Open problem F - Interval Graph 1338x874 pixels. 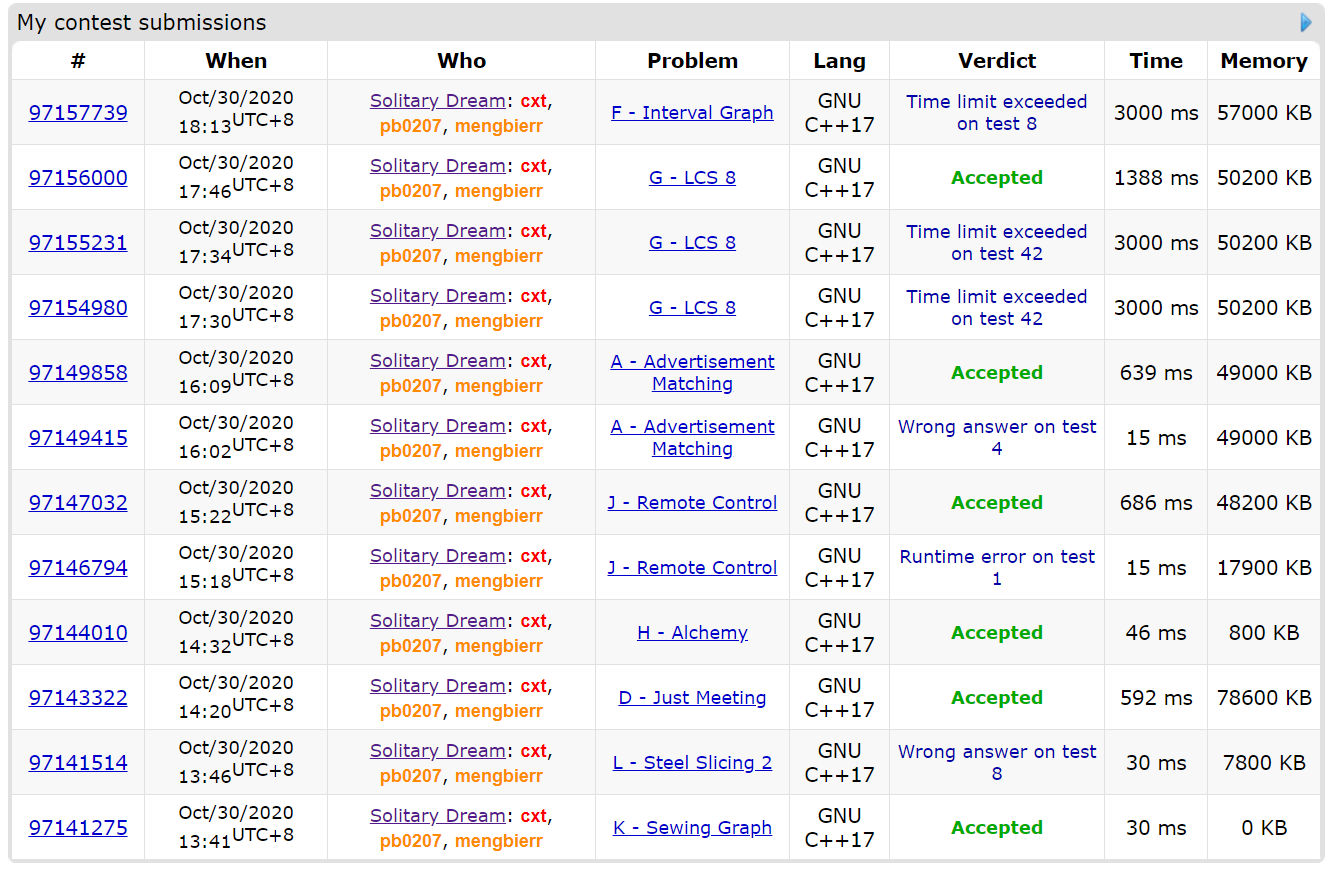coord(692,113)
